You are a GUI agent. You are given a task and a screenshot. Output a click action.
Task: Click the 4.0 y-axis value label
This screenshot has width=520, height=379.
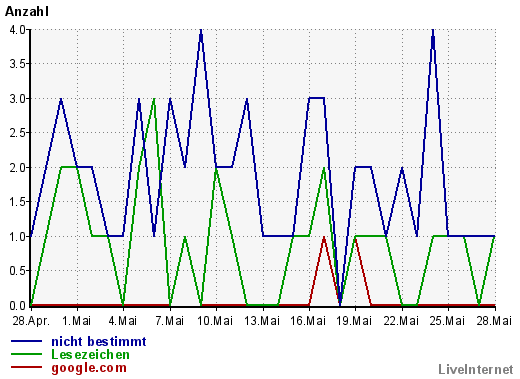[18, 30]
